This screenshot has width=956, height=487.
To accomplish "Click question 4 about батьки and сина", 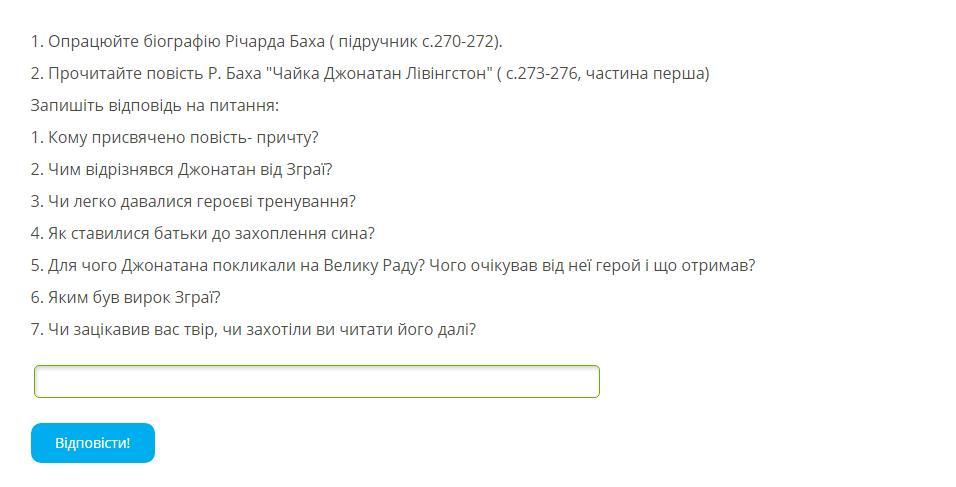I will (202, 234).
